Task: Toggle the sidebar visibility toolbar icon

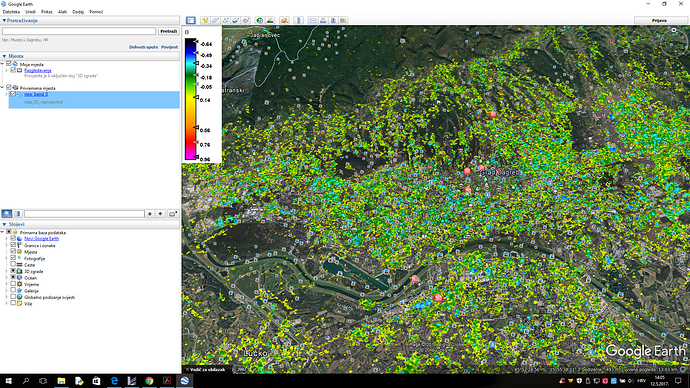Action: 191,20
